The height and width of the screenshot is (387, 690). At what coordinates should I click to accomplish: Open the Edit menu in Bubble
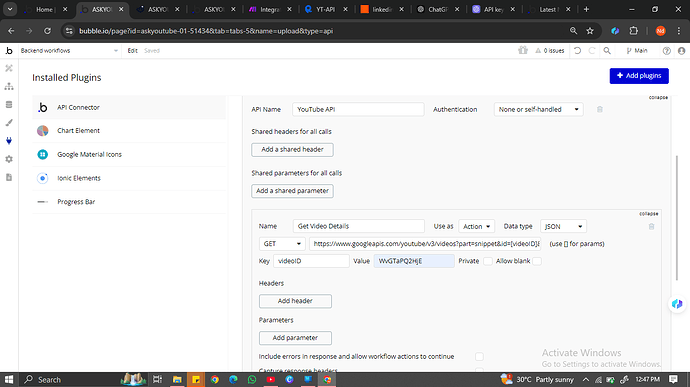click(x=132, y=51)
